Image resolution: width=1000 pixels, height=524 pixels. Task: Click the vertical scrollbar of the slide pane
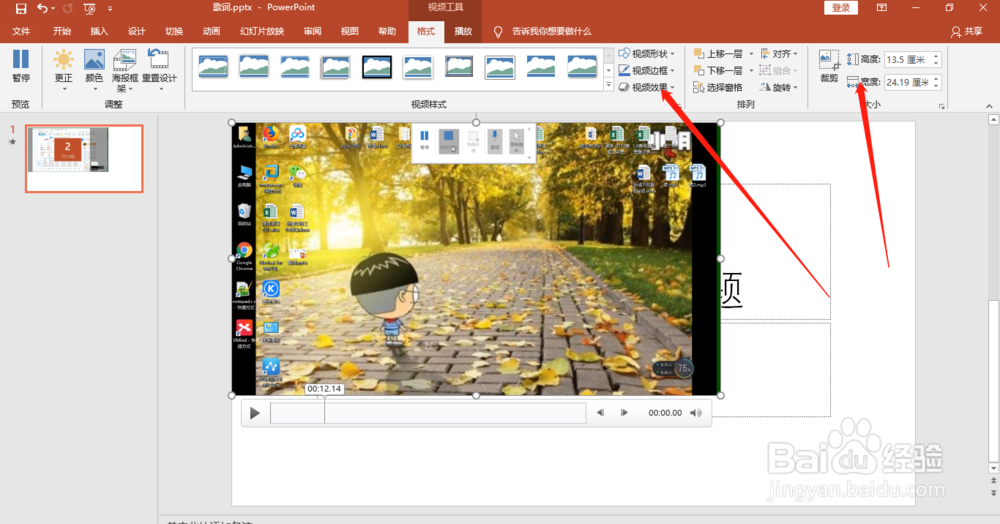coord(993,382)
